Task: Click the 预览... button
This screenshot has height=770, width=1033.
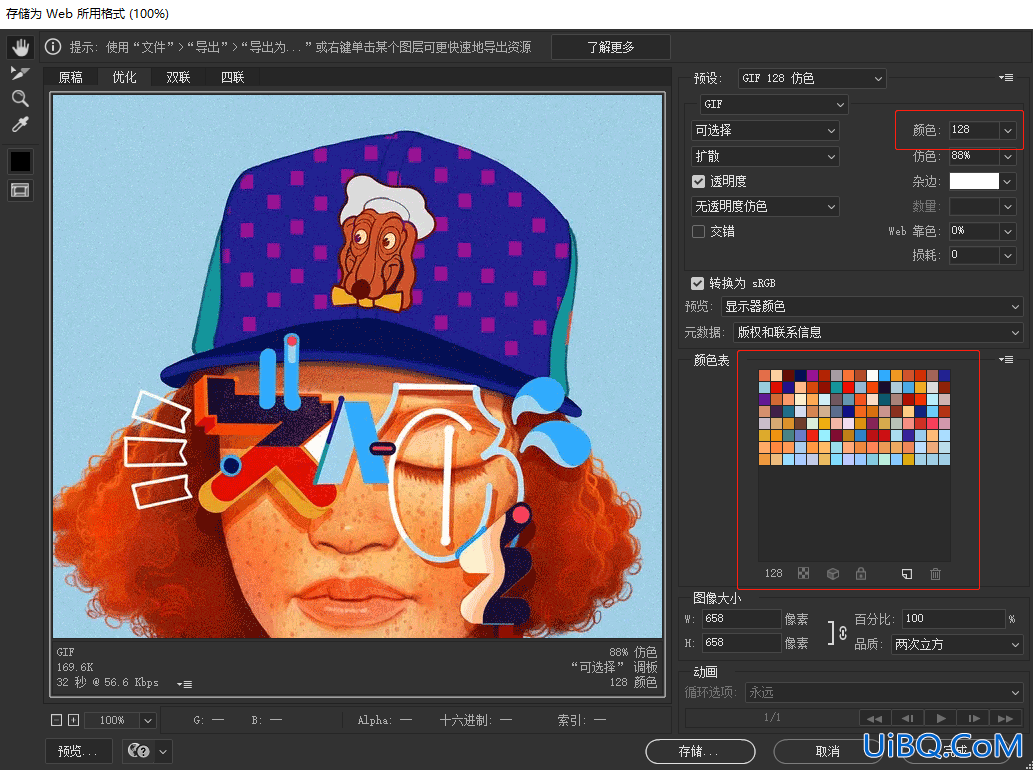Action: [x=78, y=751]
